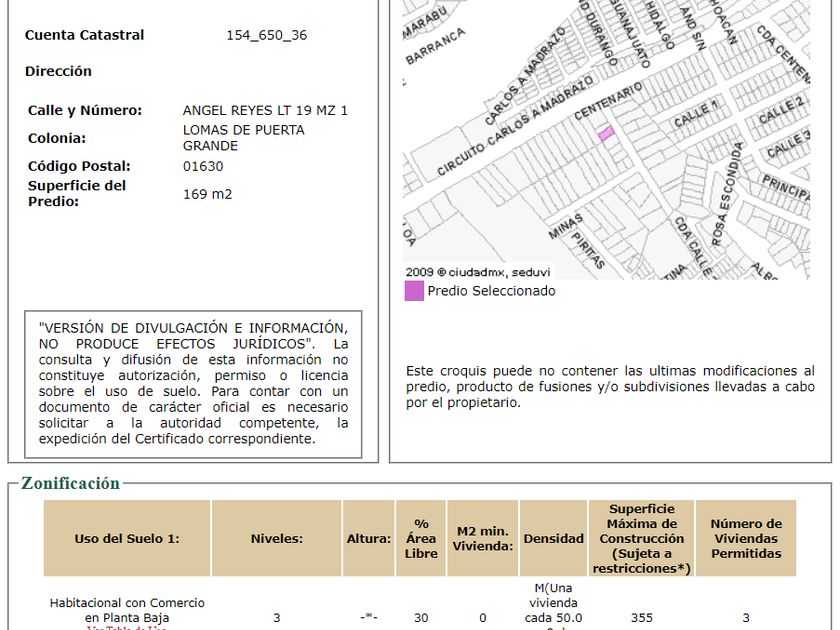Click the 'Altura:' column header
The image size is (840, 630).
(x=369, y=538)
